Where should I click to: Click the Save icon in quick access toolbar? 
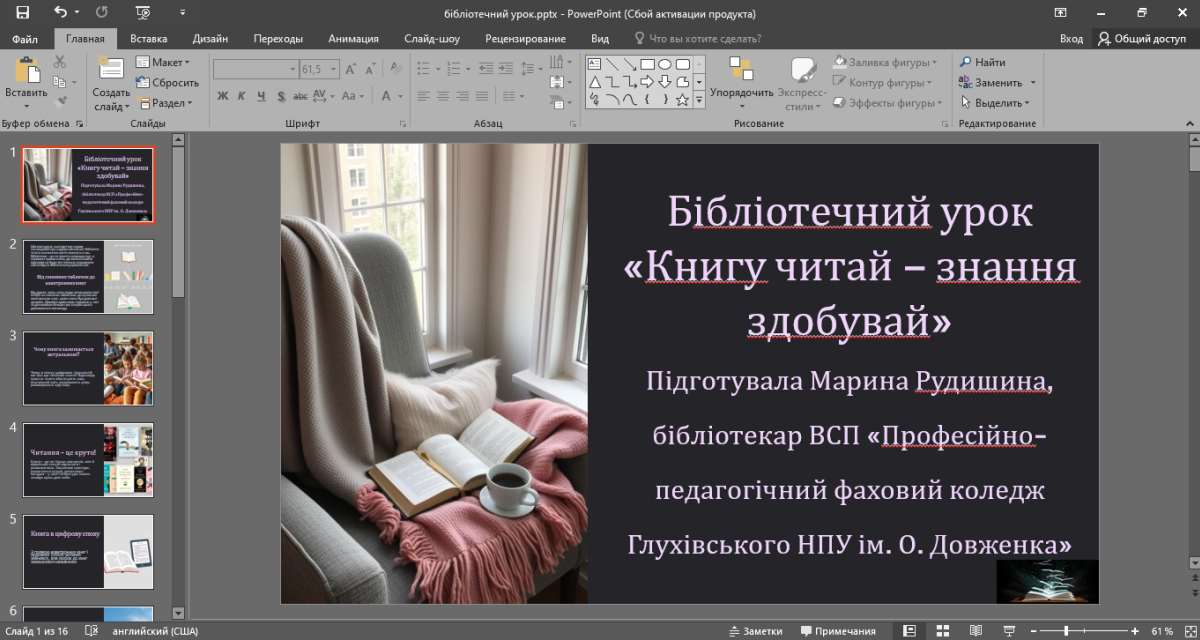[x=22, y=13]
